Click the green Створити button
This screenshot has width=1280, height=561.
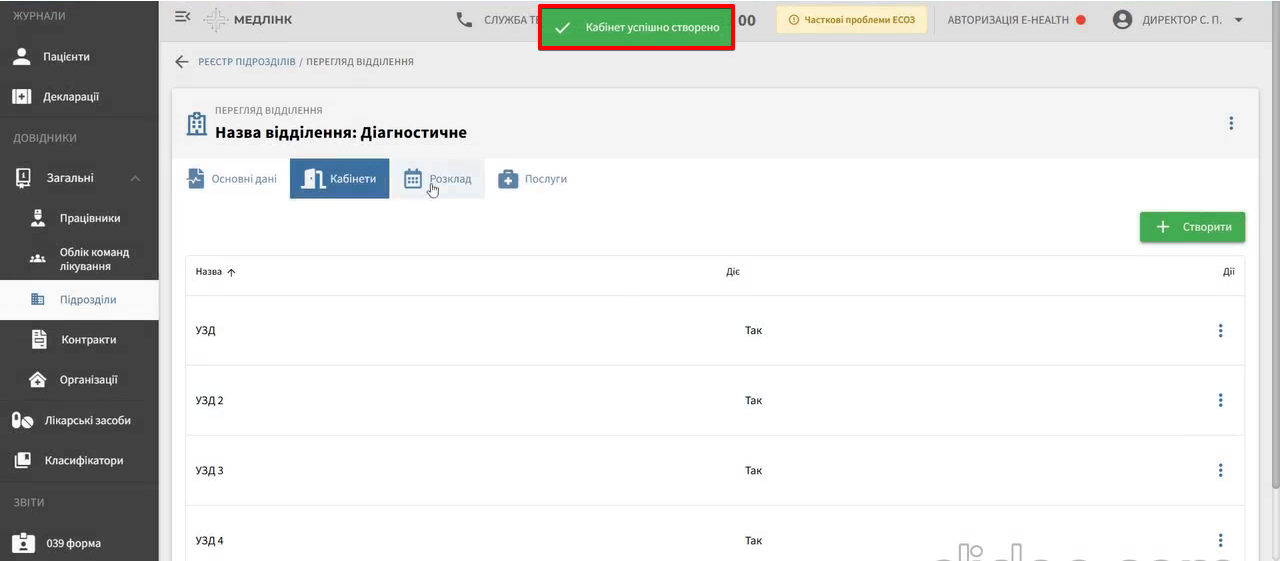point(1192,227)
